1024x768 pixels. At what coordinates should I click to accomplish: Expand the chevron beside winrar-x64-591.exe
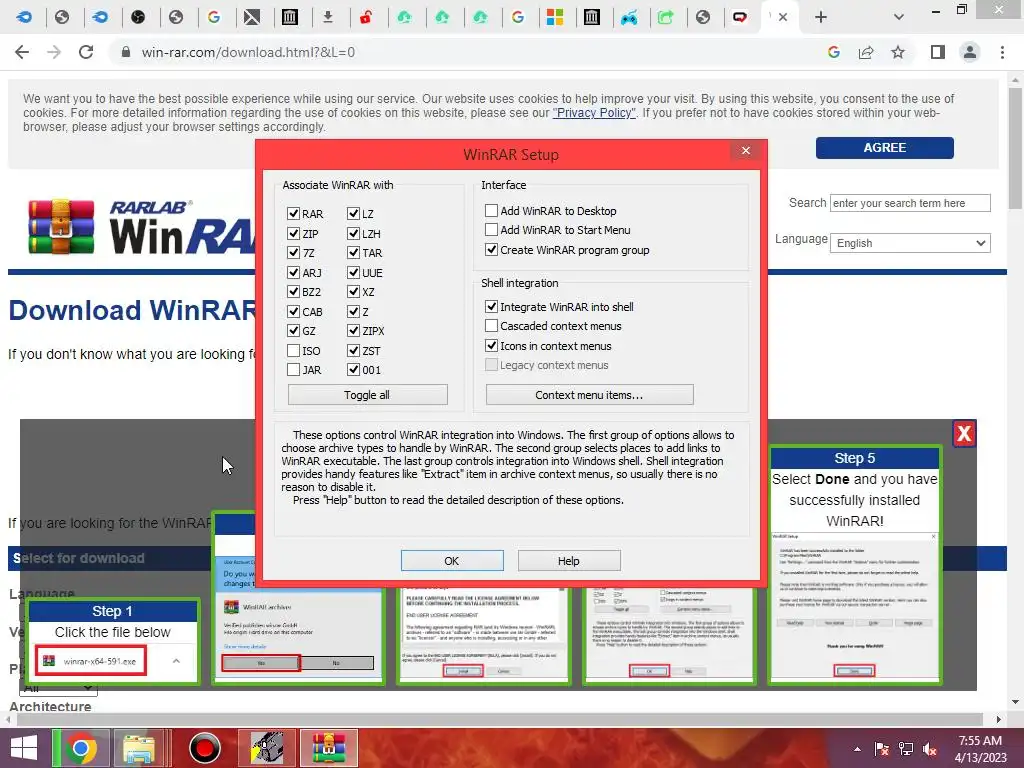176,661
